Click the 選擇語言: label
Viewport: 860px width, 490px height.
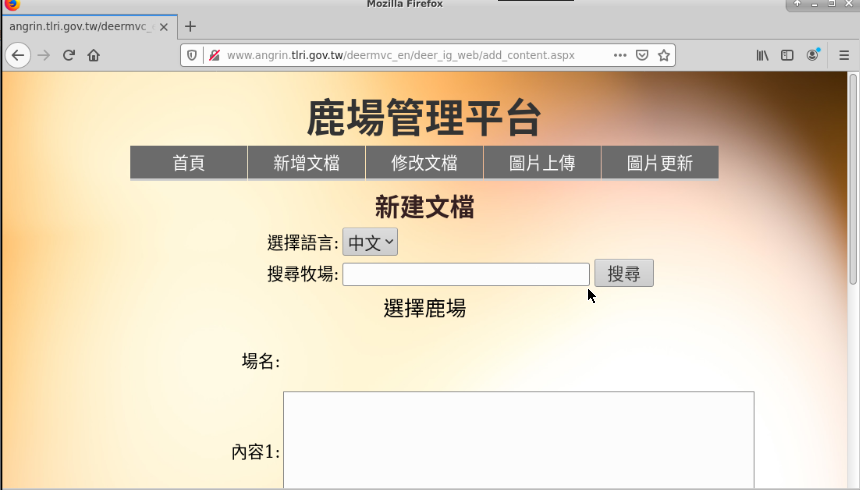pos(303,243)
